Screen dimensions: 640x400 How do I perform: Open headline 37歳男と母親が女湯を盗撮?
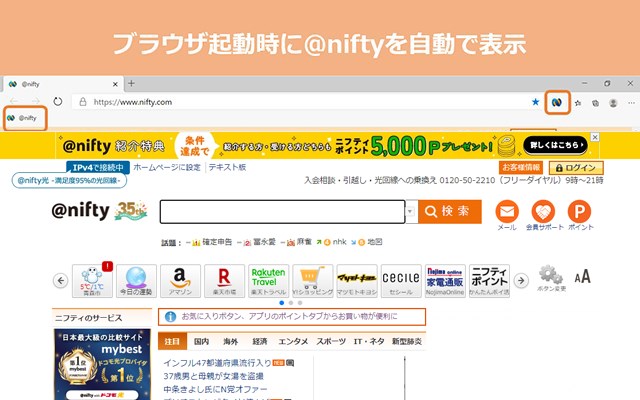[x=213, y=376]
